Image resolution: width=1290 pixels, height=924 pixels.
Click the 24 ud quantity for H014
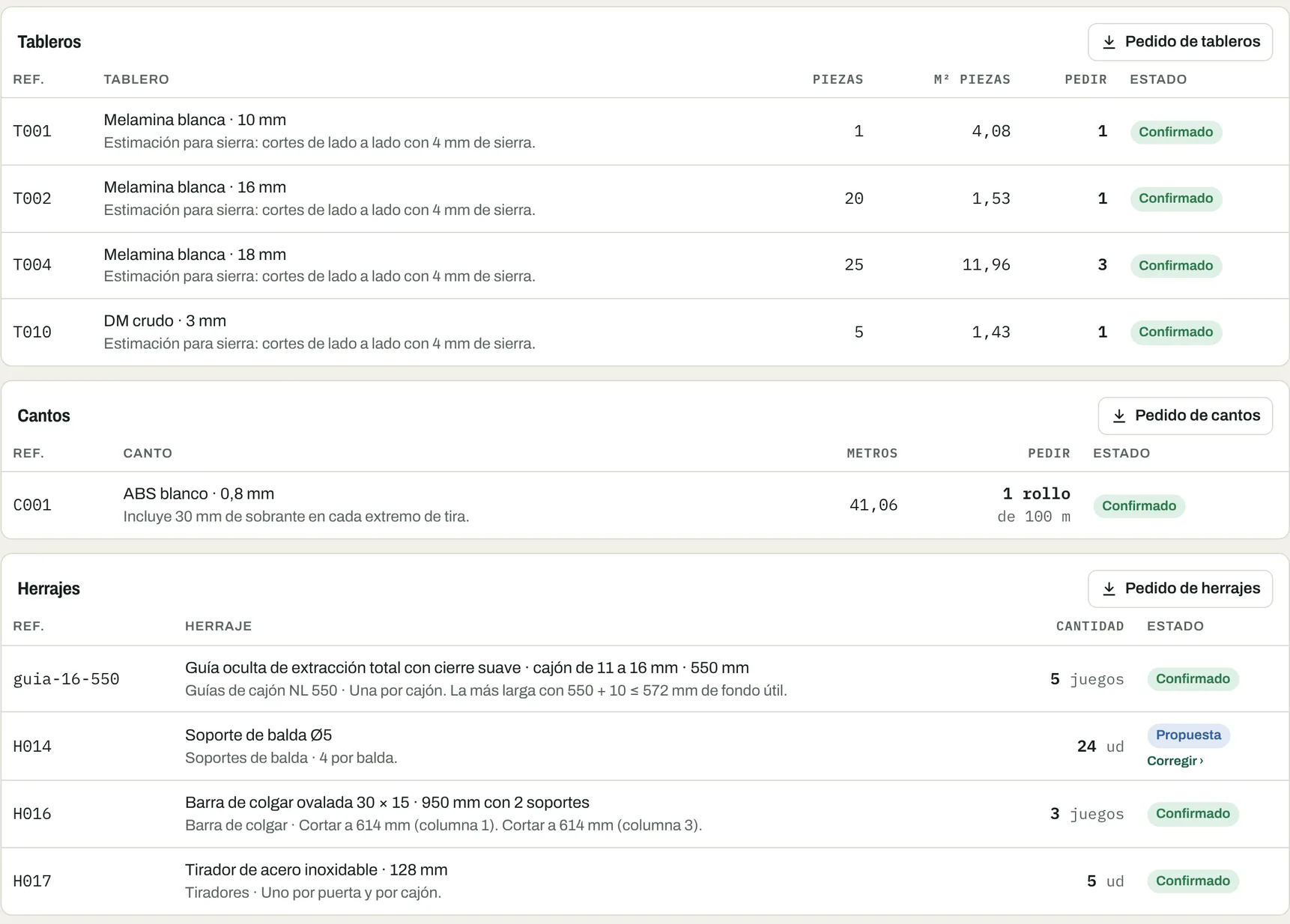(x=1100, y=747)
